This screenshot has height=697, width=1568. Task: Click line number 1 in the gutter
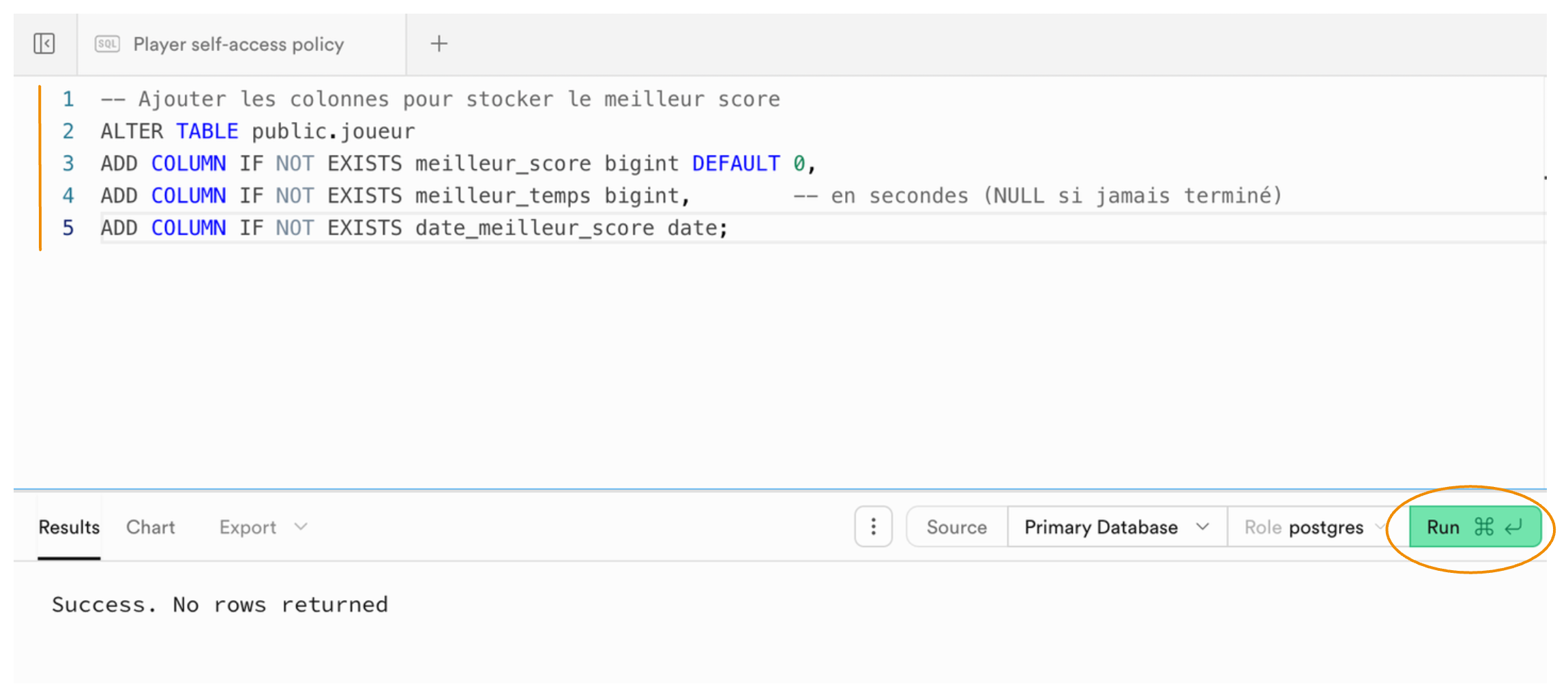coord(68,100)
